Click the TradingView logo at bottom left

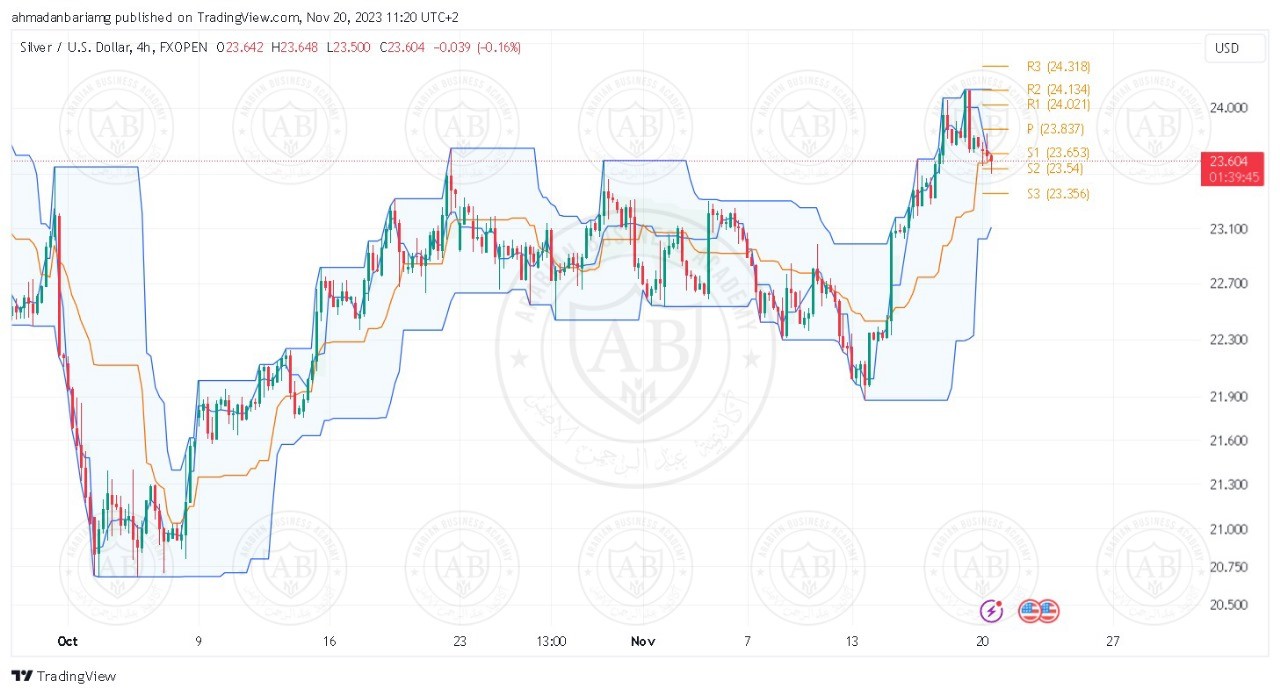(63, 676)
